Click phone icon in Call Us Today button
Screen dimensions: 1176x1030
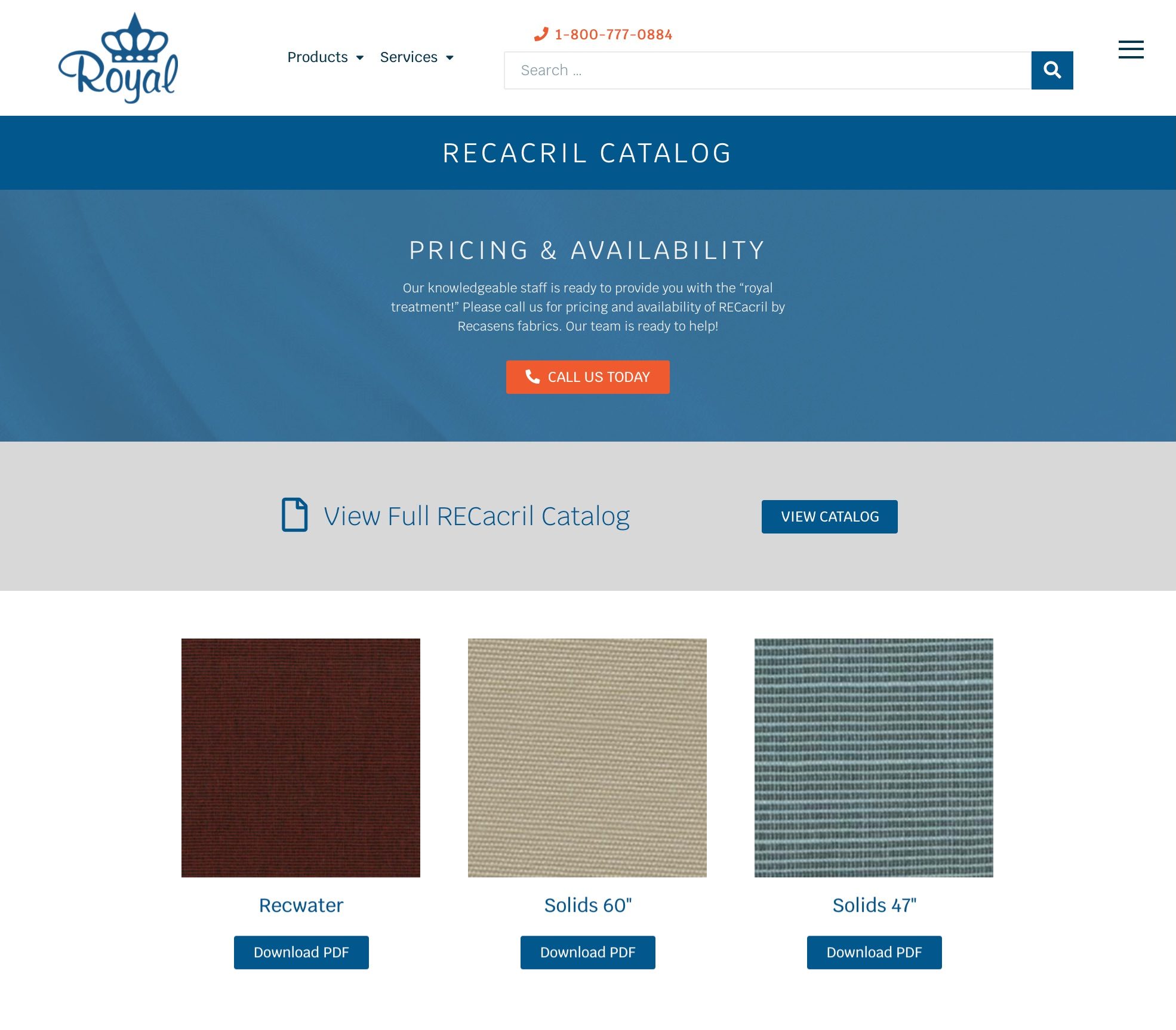(532, 377)
